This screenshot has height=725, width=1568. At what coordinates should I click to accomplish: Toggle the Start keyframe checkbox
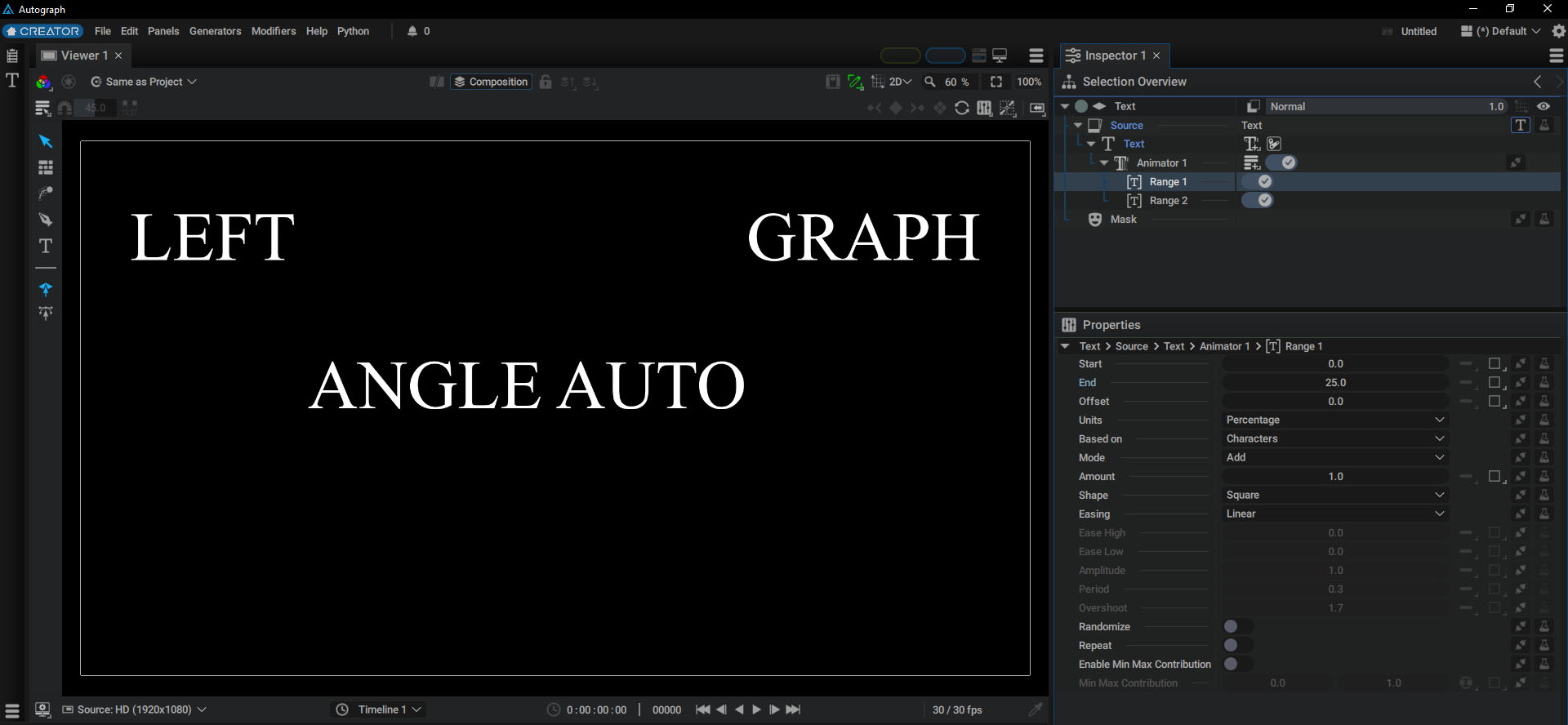tap(1496, 364)
